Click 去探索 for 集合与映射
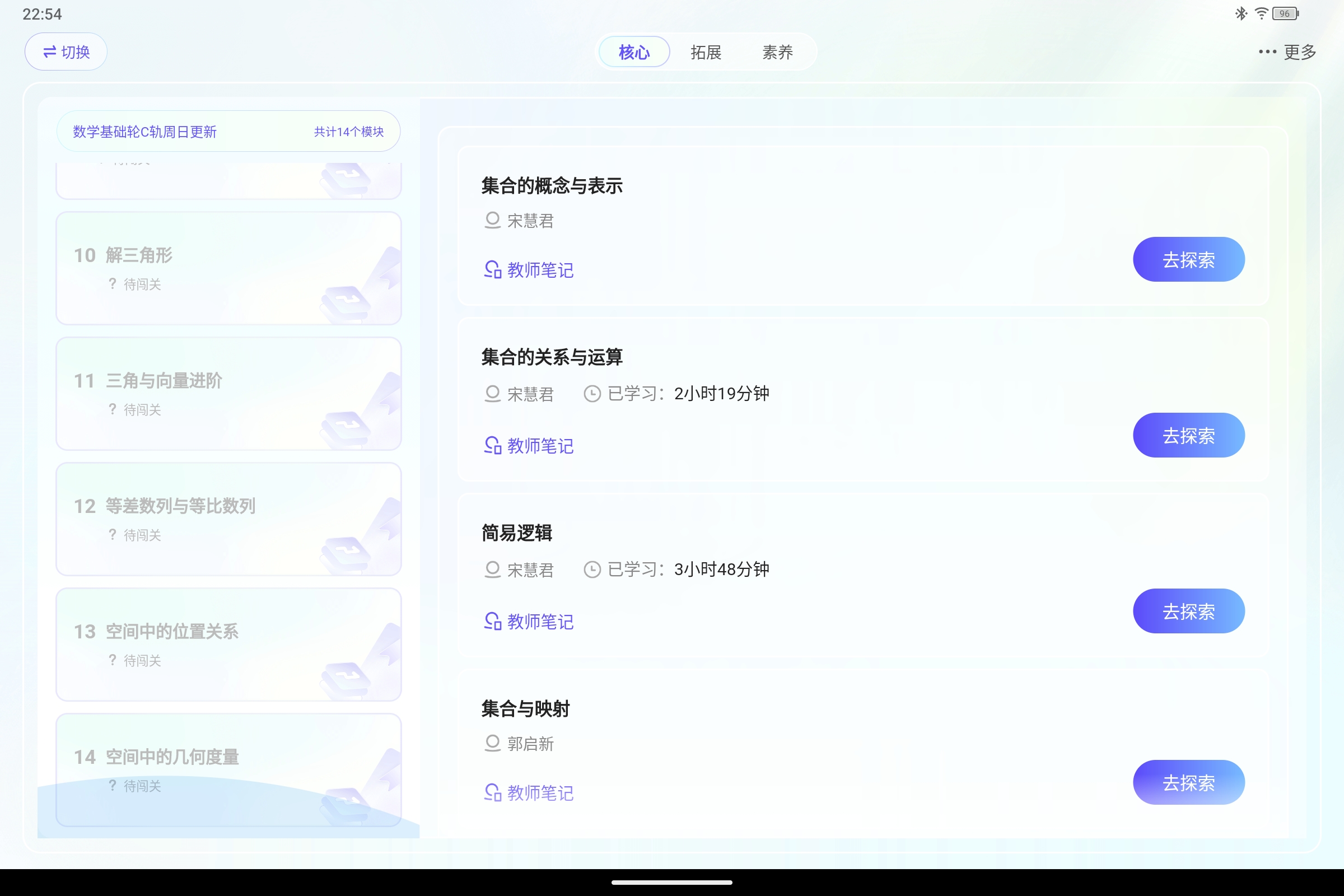The height and width of the screenshot is (896, 1344). 1188,783
